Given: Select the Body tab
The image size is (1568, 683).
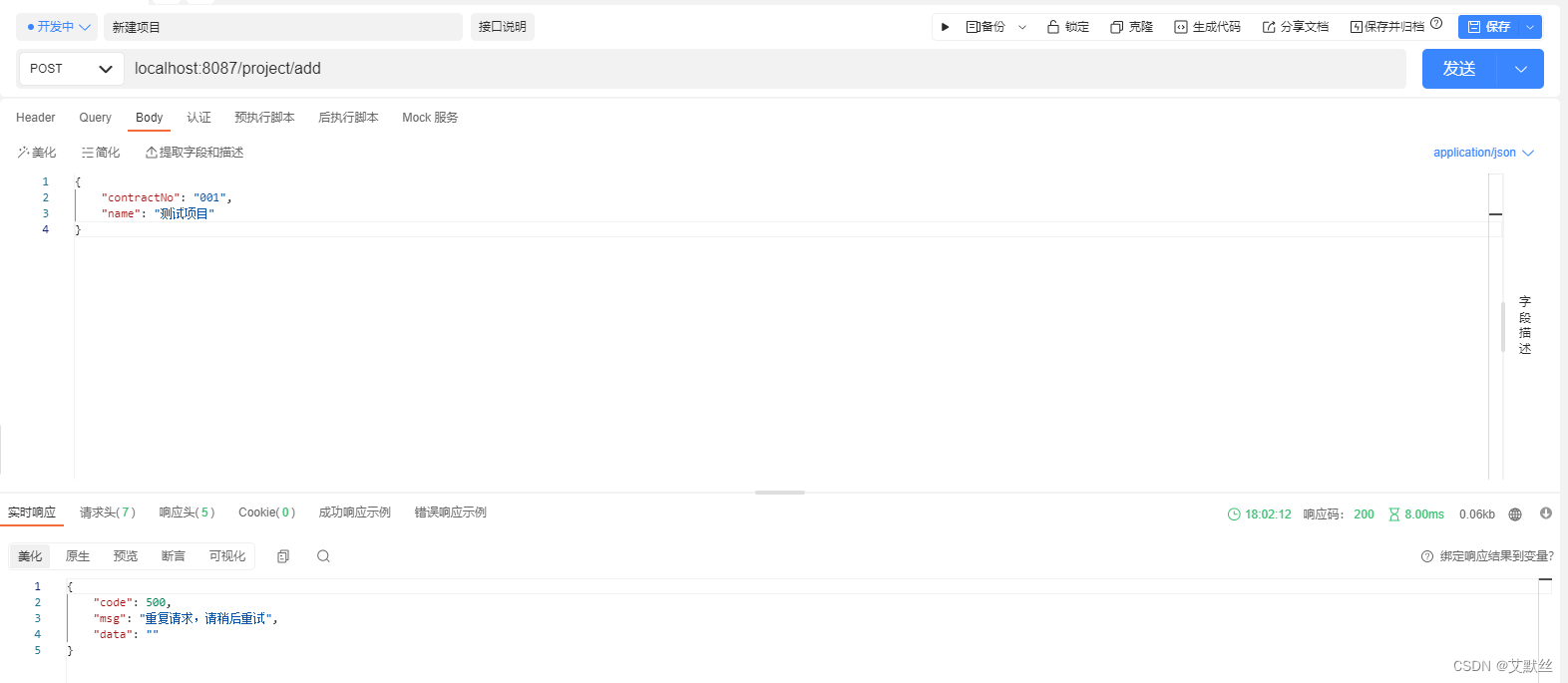Looking at the screenshot, I should (150, 118).
